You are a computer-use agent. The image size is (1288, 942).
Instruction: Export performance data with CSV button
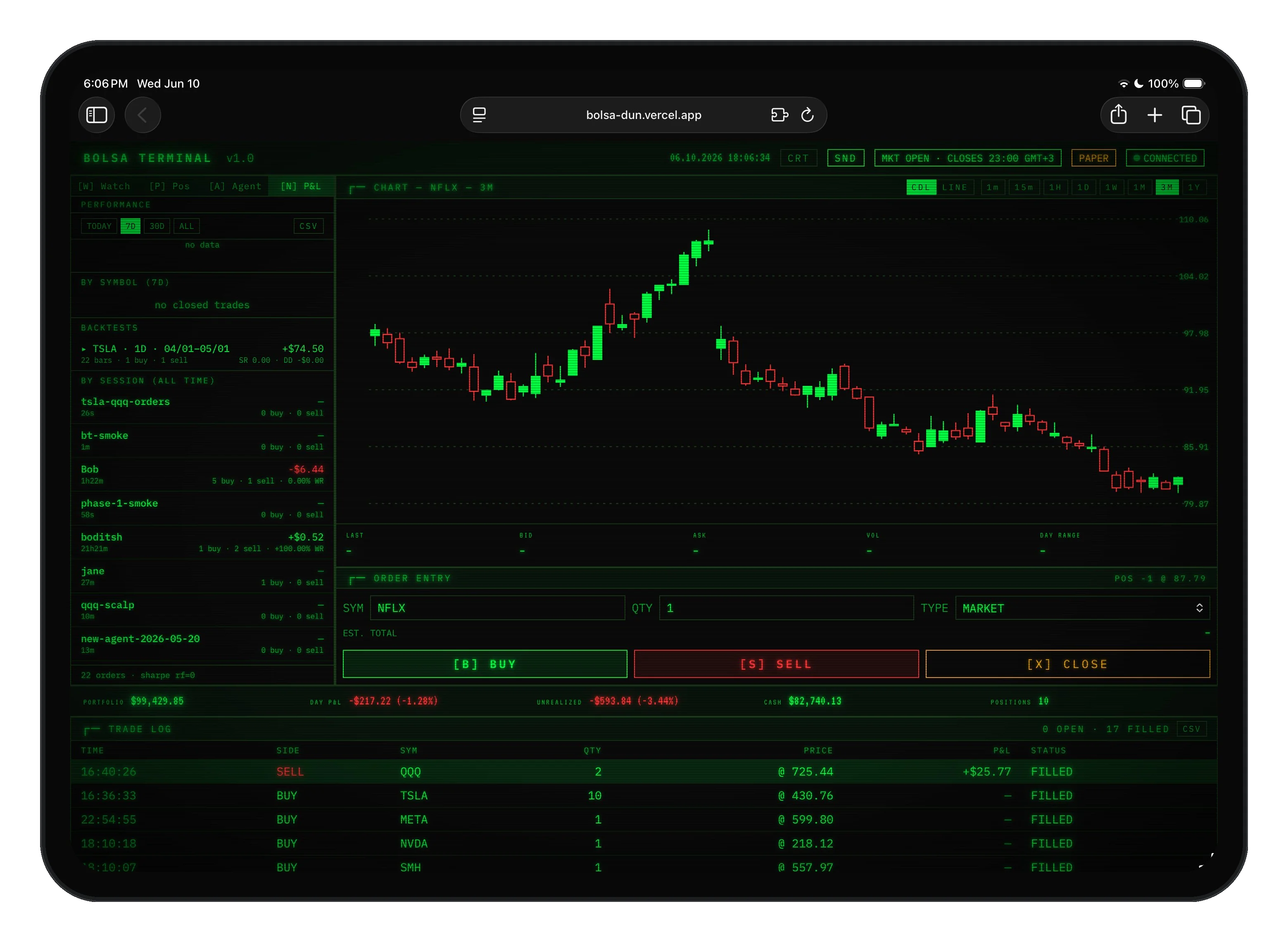tap(309, 226)
